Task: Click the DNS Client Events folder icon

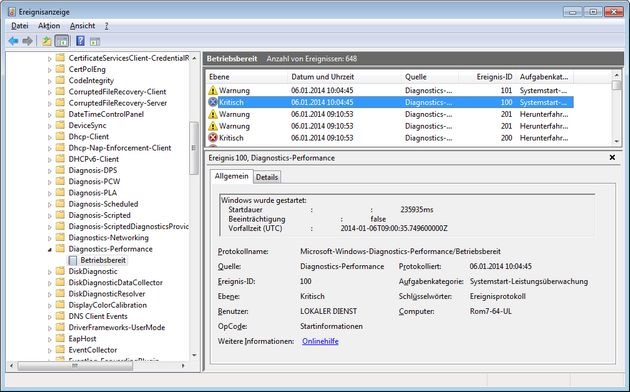Action: (60, 316)
